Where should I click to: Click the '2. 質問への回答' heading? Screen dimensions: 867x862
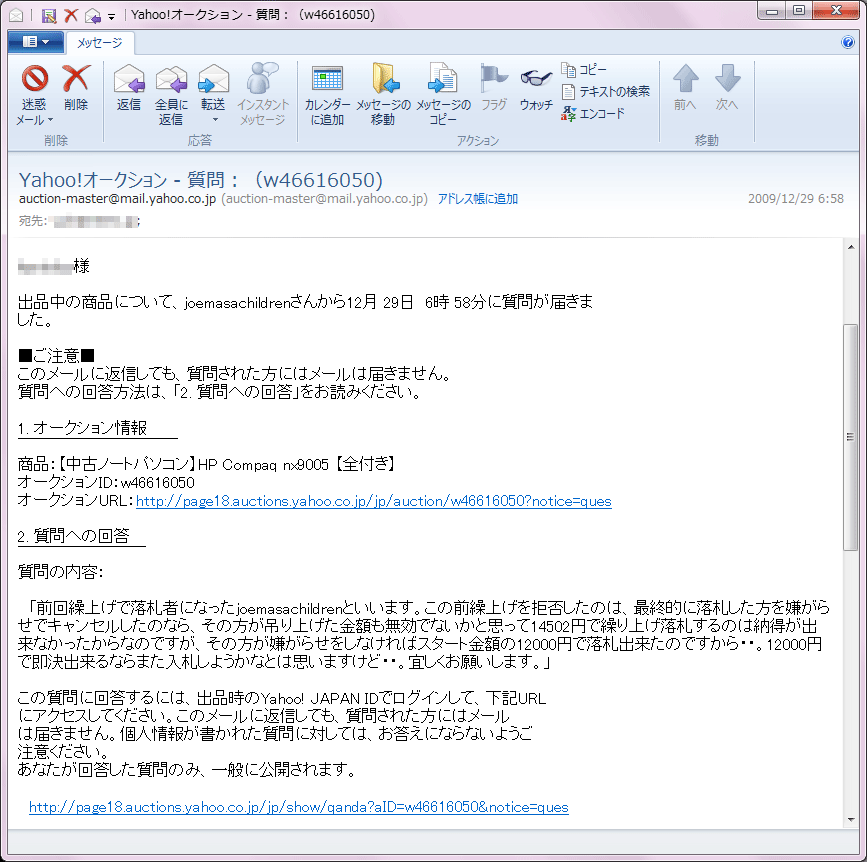[x=74, y=536]
